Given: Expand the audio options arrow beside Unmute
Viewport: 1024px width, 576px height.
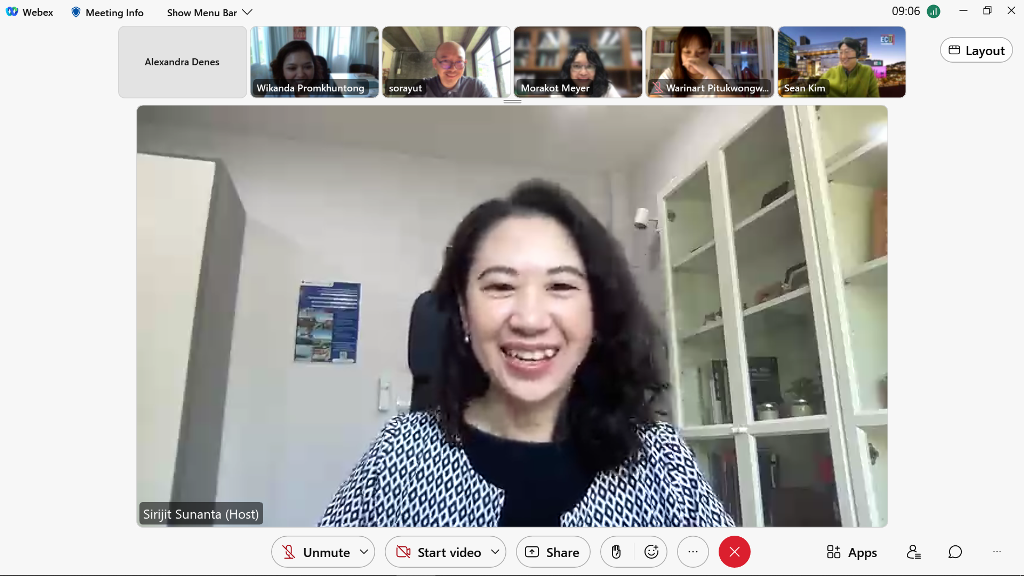Looking at the screenshot, I should coord(364,552).
